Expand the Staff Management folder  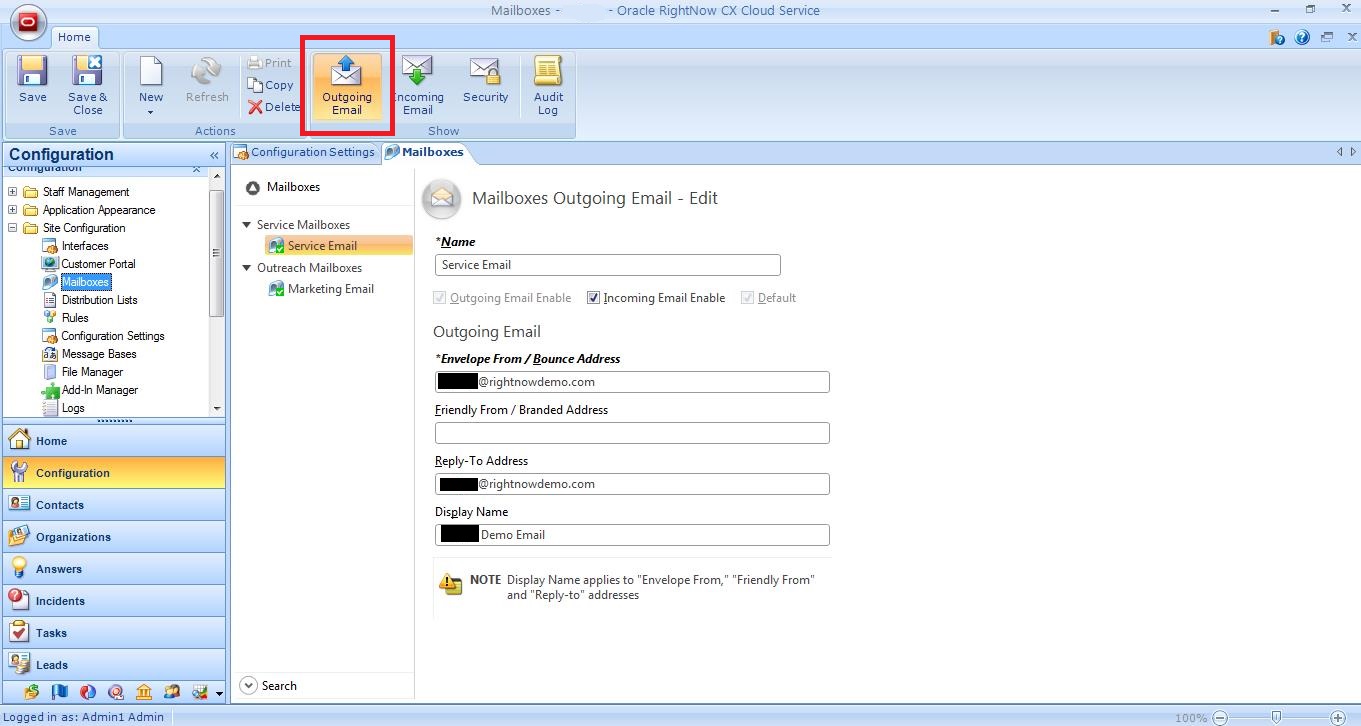(x=12, y=192)
